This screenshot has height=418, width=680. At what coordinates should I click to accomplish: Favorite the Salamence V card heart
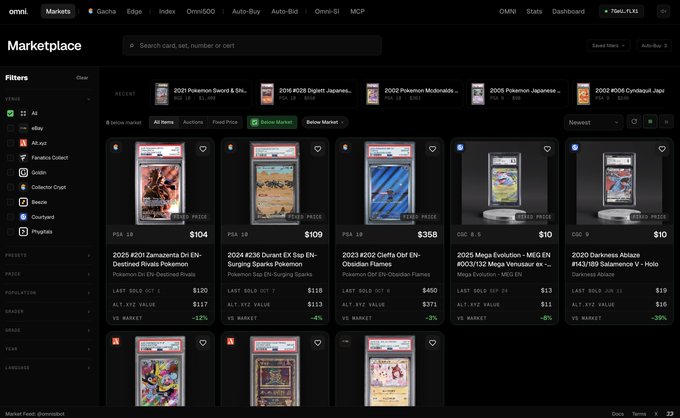[x=662, y=149]
